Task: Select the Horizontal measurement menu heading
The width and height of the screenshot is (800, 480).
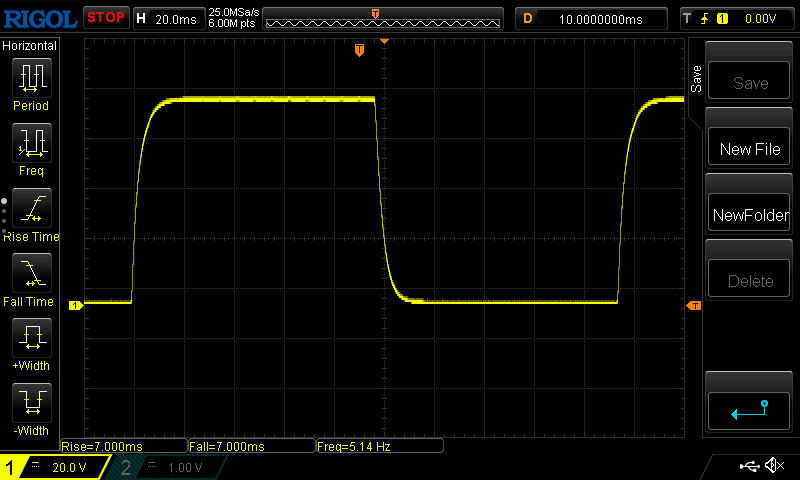Action: click(30, 45)
